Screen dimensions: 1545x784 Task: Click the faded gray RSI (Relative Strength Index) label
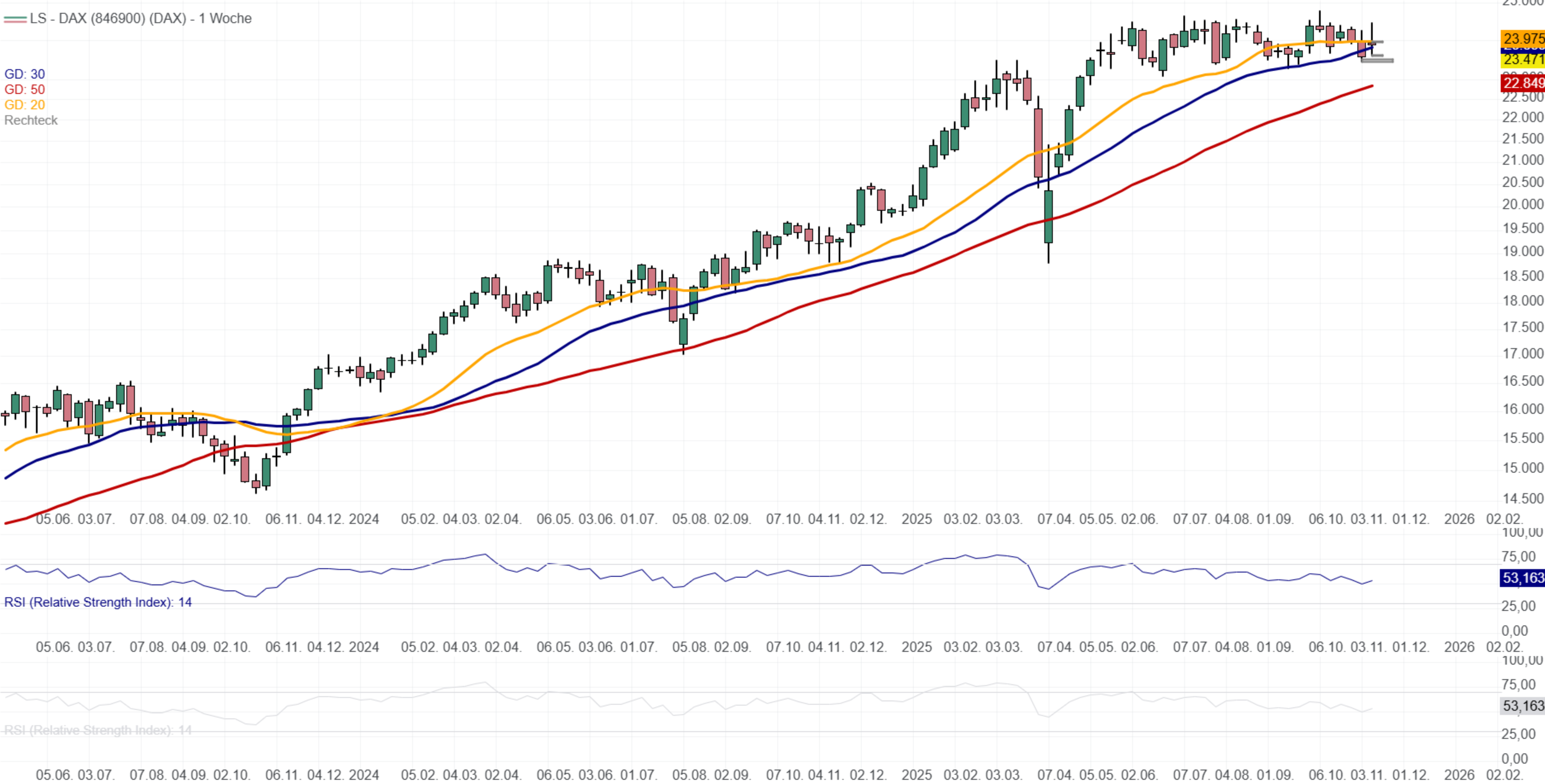coord(98,731)
